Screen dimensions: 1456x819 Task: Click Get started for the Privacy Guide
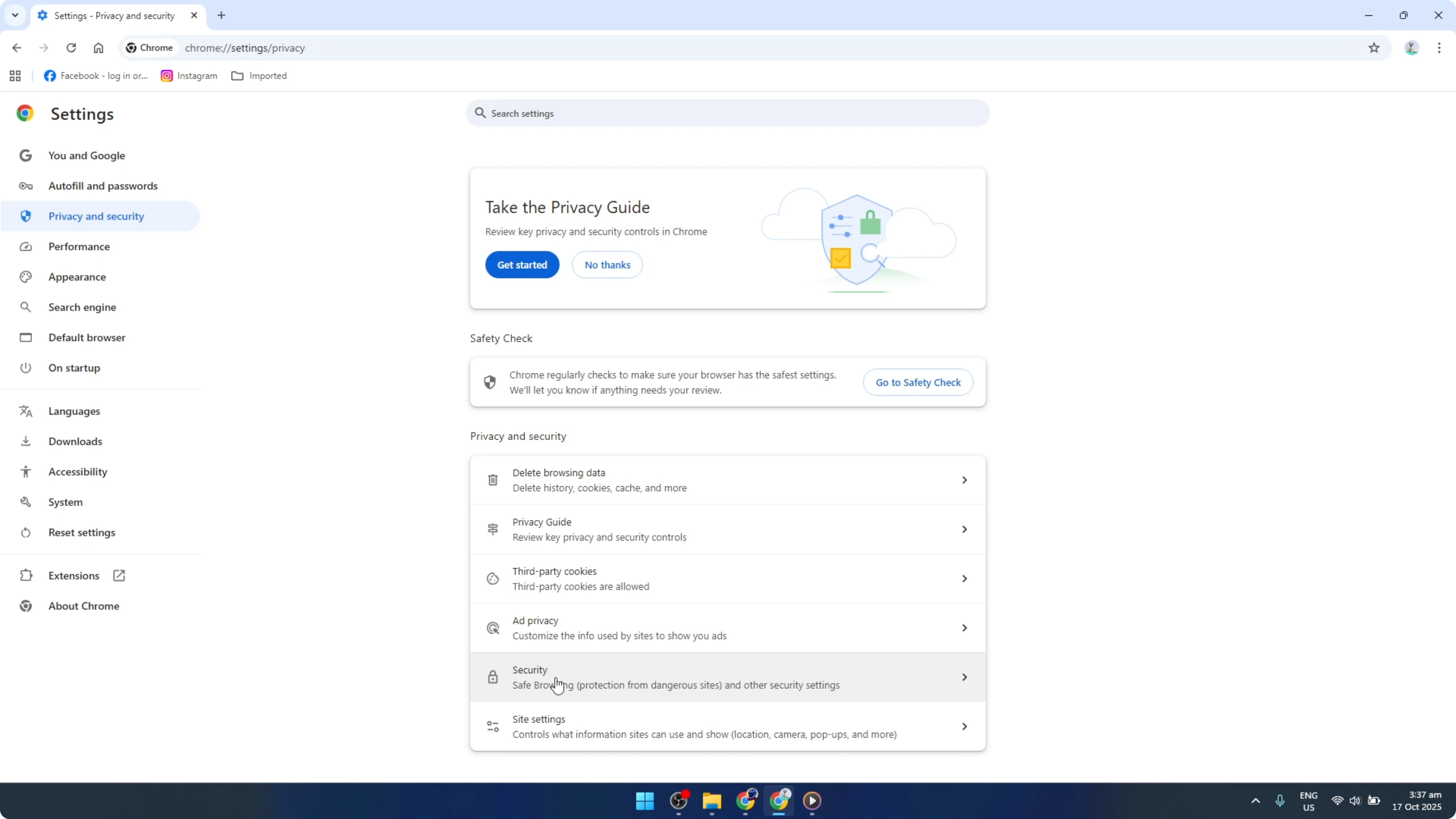click(522, 265)
